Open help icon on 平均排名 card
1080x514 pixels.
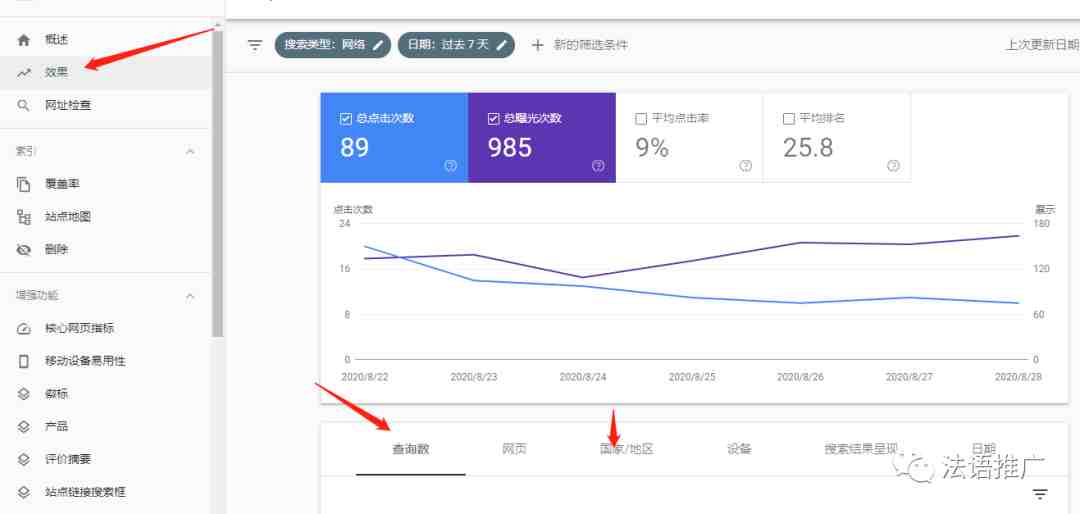point(893,166)
